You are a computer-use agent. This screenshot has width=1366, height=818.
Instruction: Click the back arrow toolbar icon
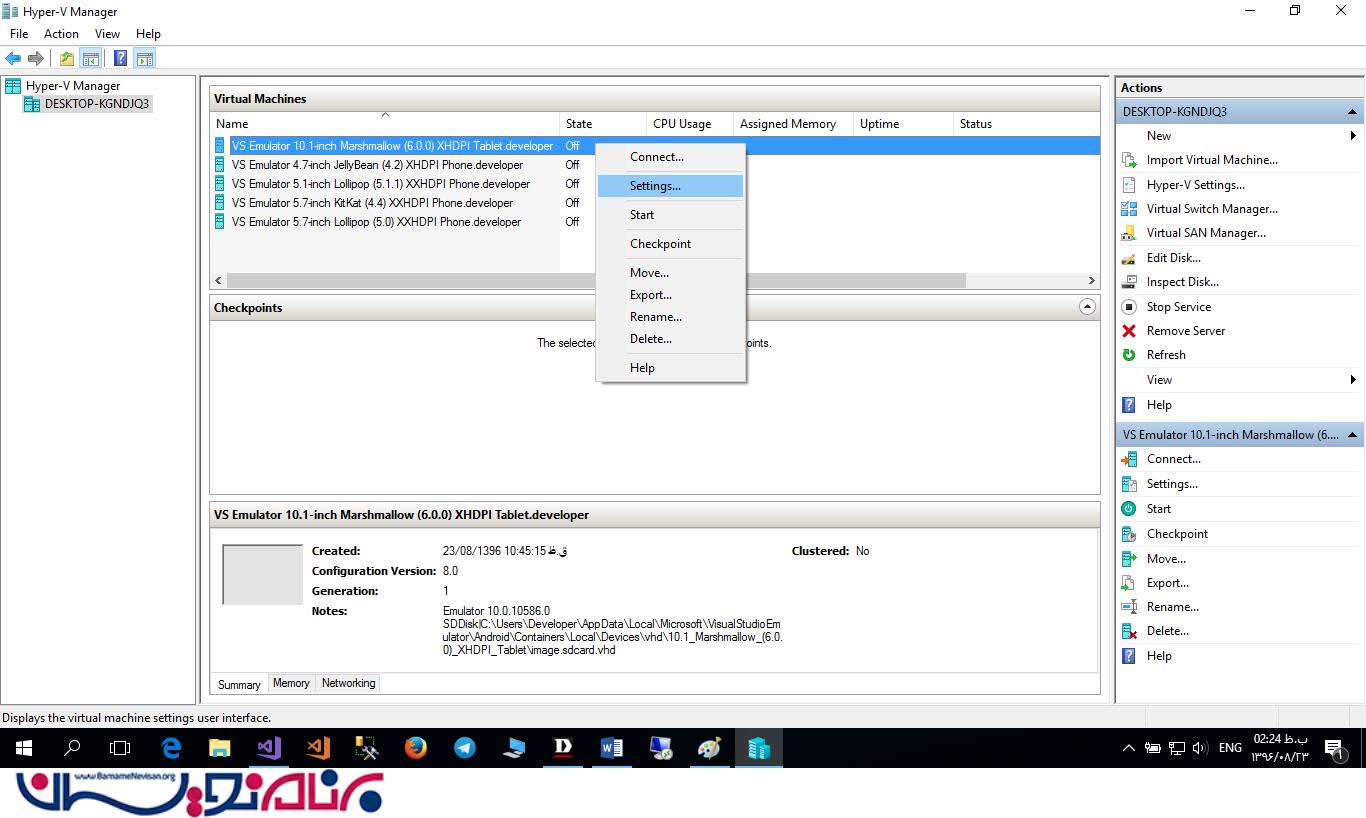point(13,59)
